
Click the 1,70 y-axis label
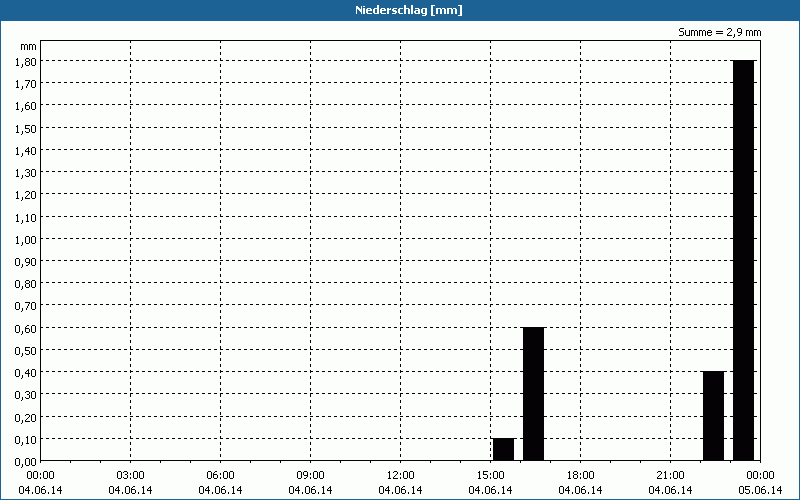[26, 84]
